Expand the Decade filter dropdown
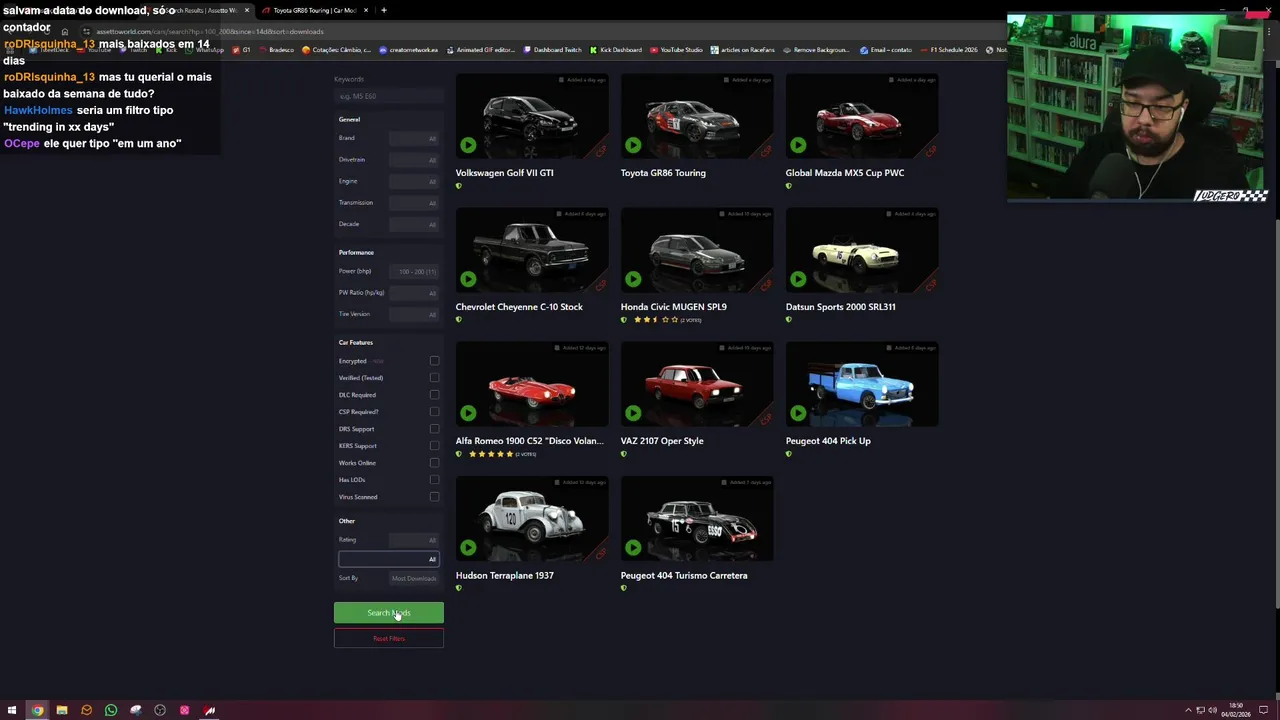This screenshot has height=720, width=1280. click(414, 224)
